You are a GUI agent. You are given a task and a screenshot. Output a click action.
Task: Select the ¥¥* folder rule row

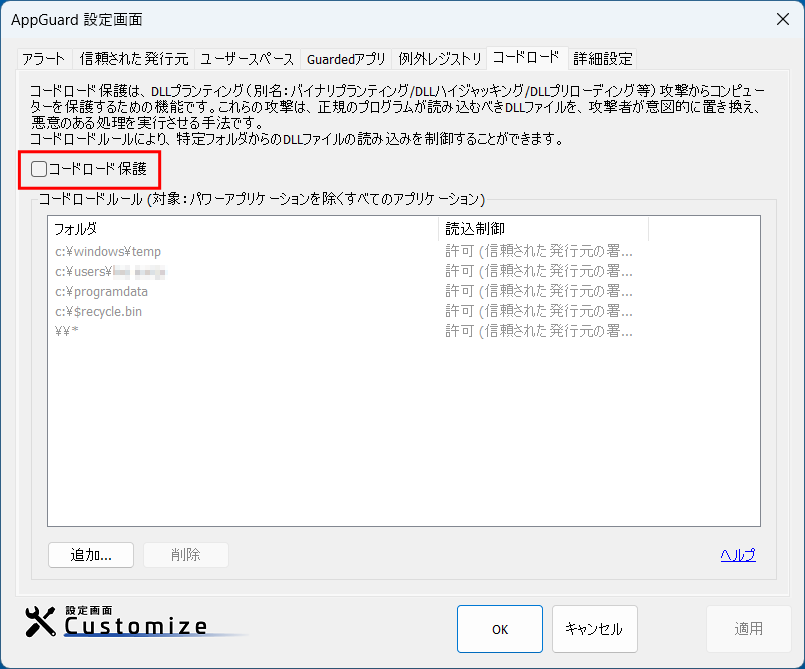coord(67,331)
